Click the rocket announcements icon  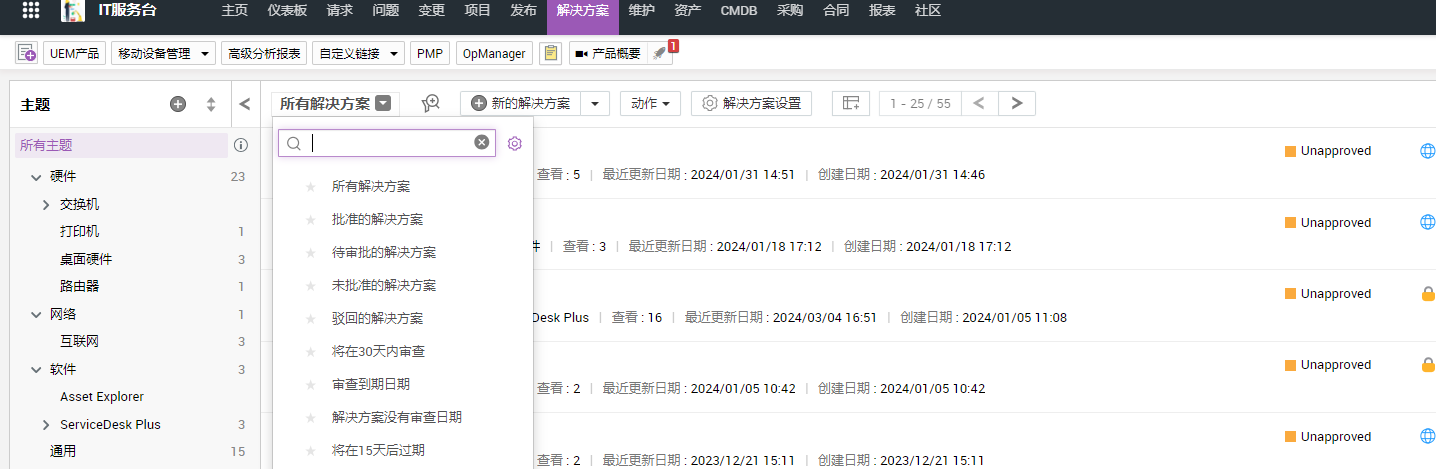pos(659,54)
